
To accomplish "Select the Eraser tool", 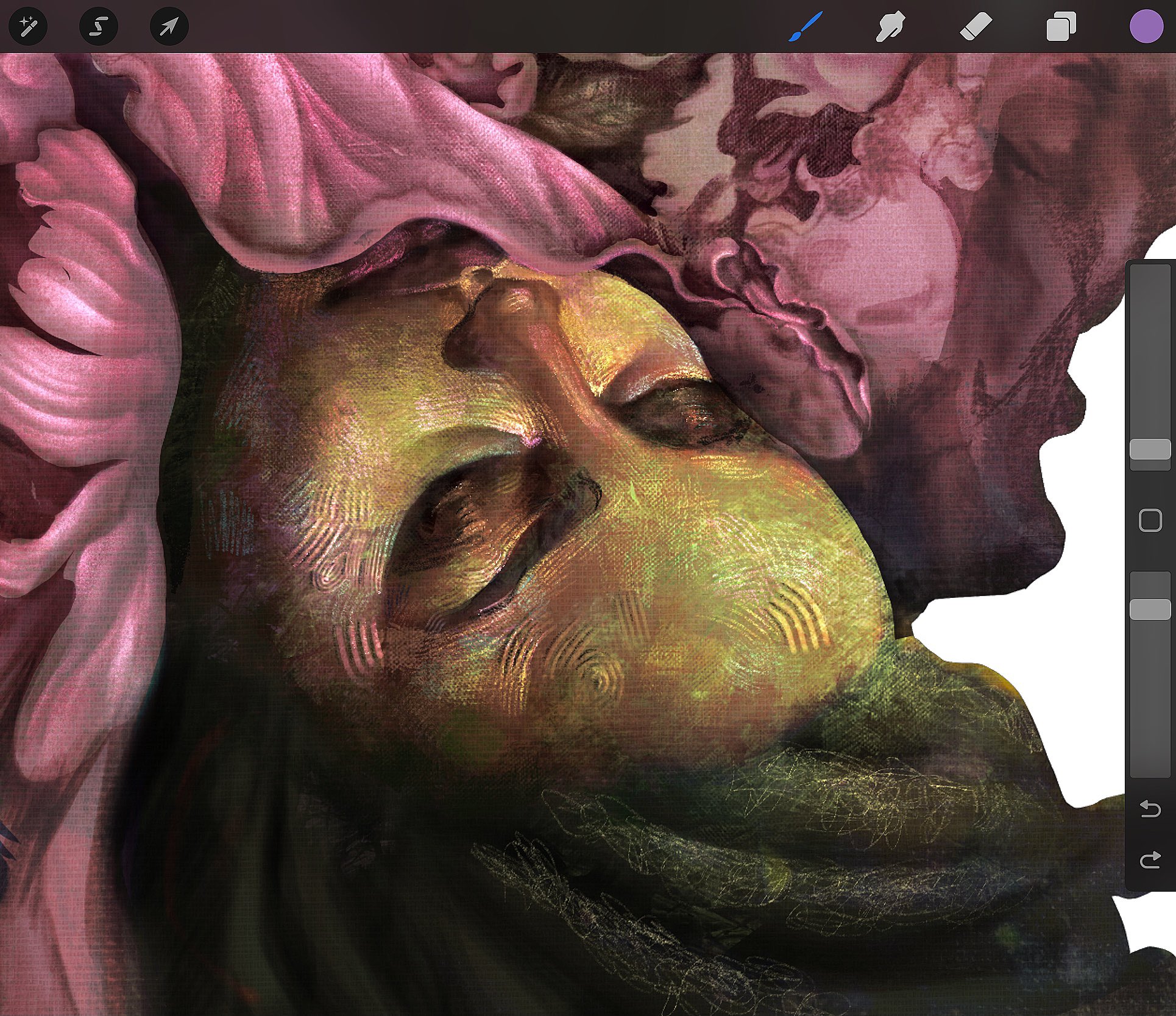I will coord(976,27).
